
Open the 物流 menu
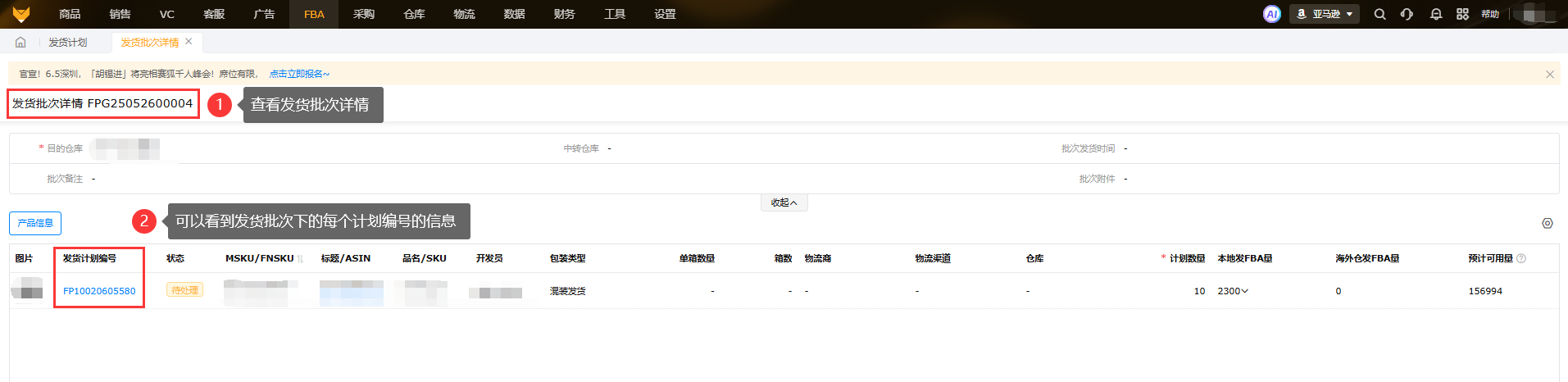464,14
